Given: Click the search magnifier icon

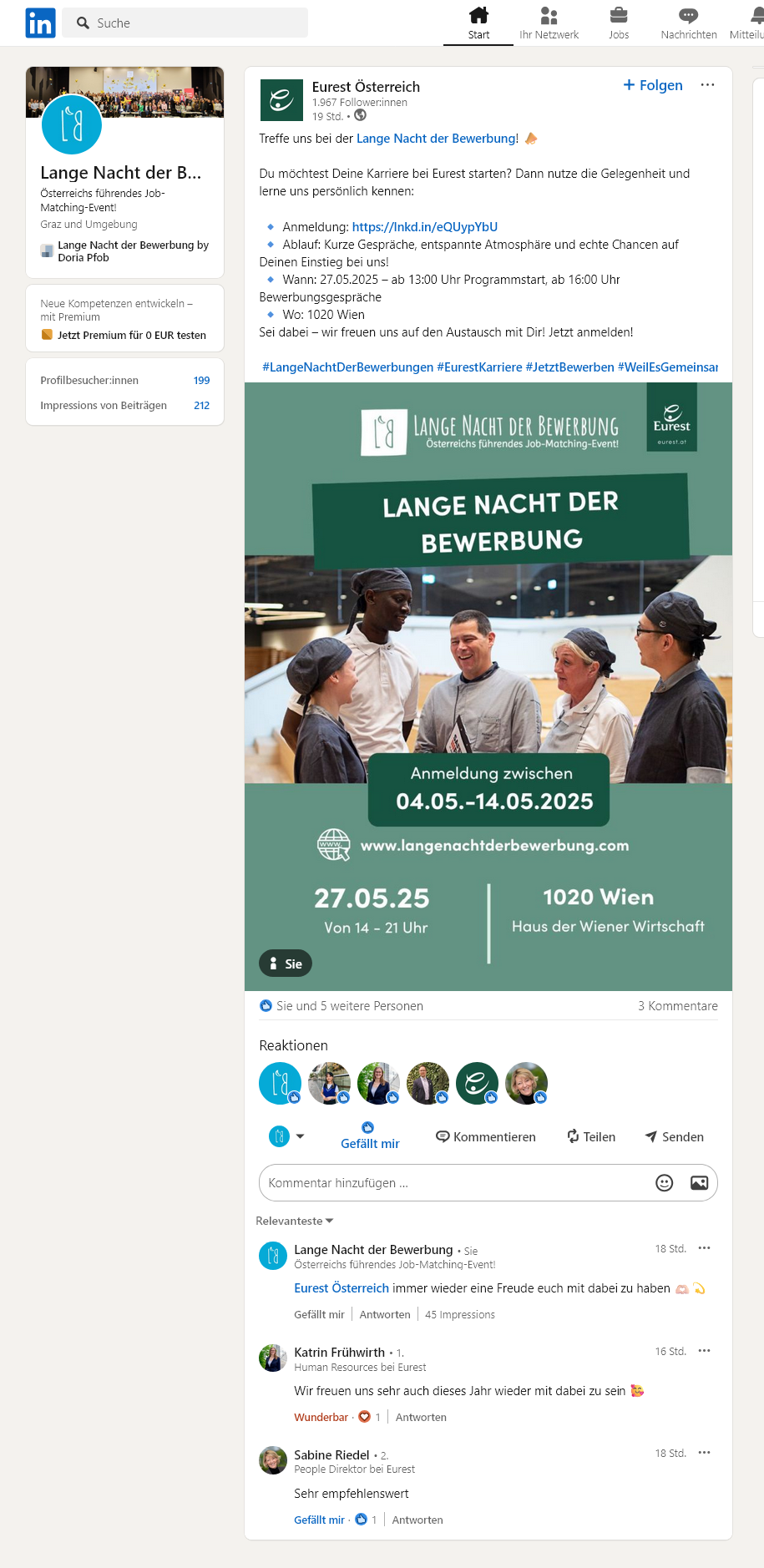Looking at the screenshot, I should [83, 23].
